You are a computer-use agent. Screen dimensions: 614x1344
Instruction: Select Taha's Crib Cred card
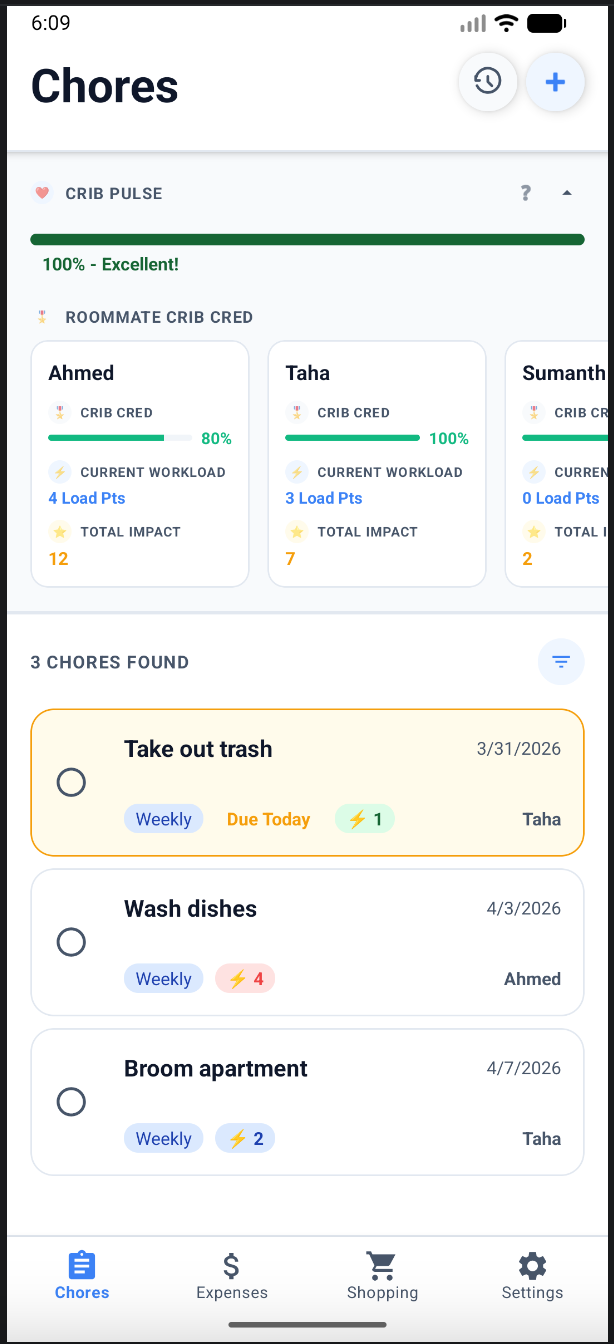point(376,463)
